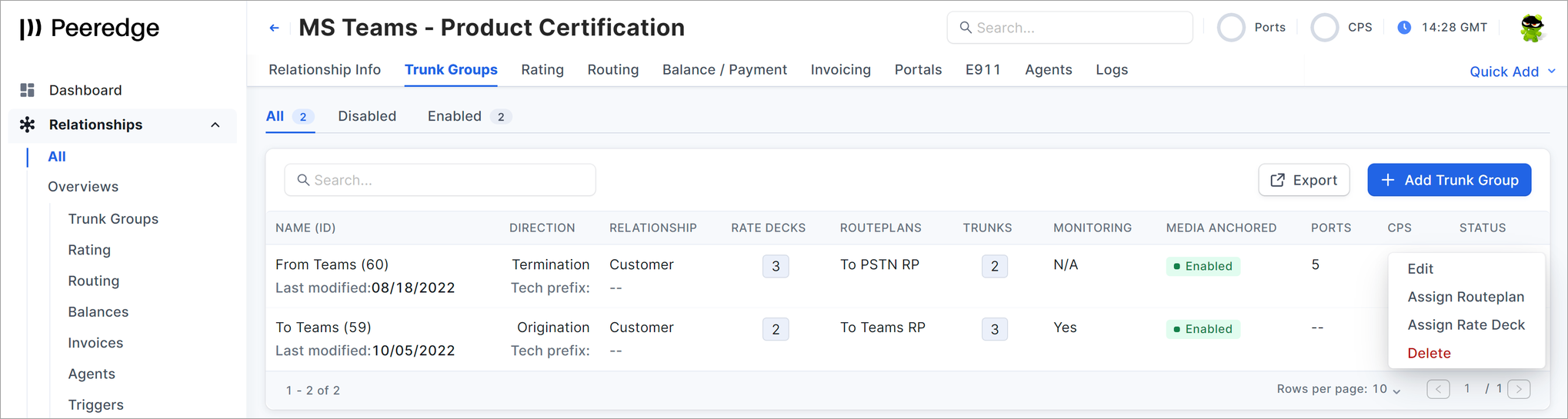This screenshot has width=1568, height=419.
Task: Click the magnifier in the top search
Action: [966, 28]
